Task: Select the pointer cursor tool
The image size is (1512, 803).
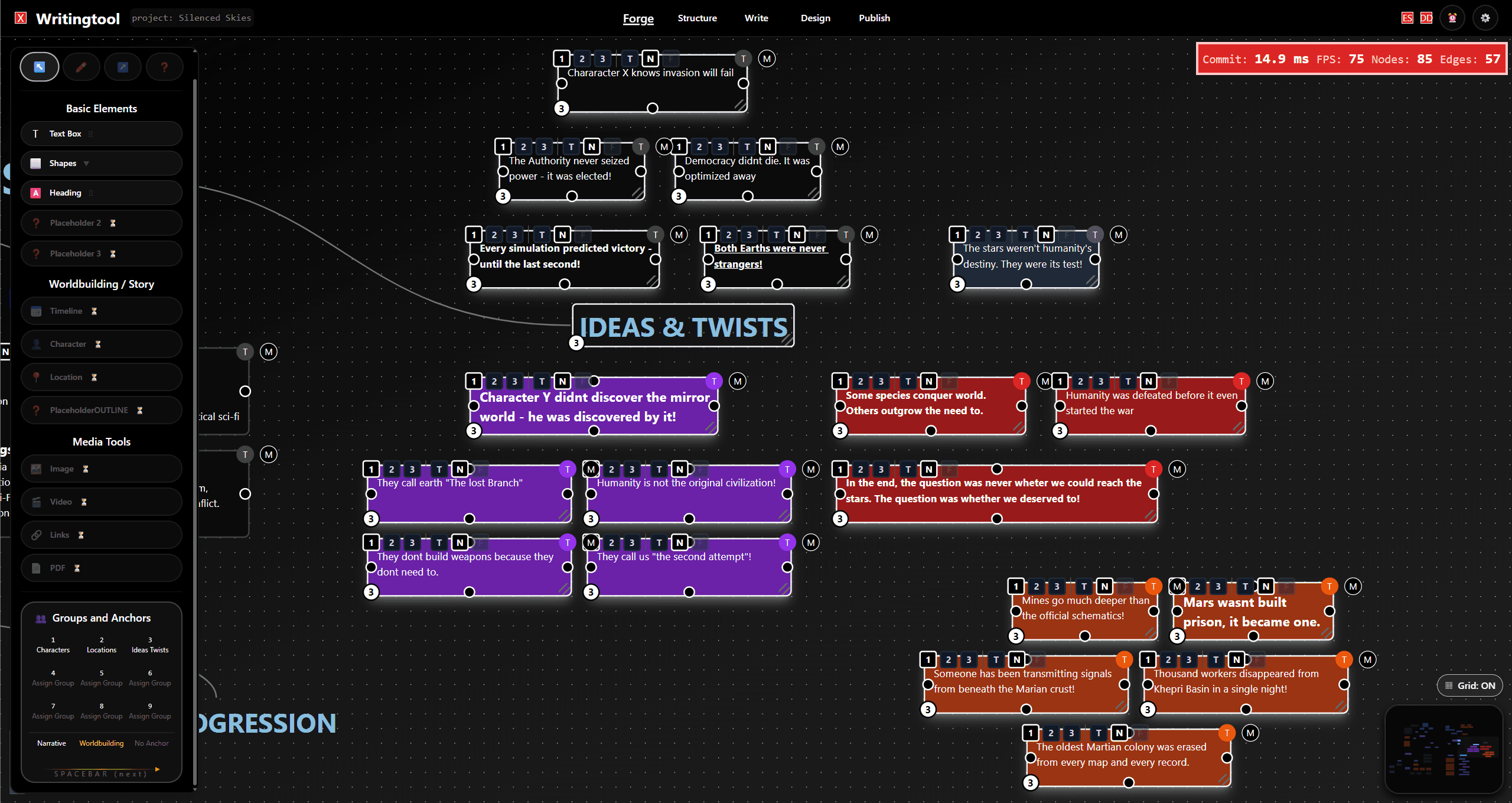Action: point(40,67)
